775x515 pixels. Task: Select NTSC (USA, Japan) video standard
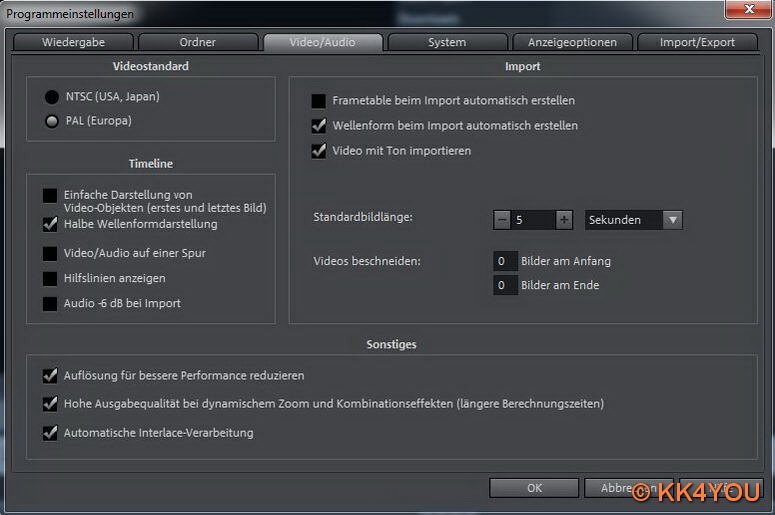(52, 97)
